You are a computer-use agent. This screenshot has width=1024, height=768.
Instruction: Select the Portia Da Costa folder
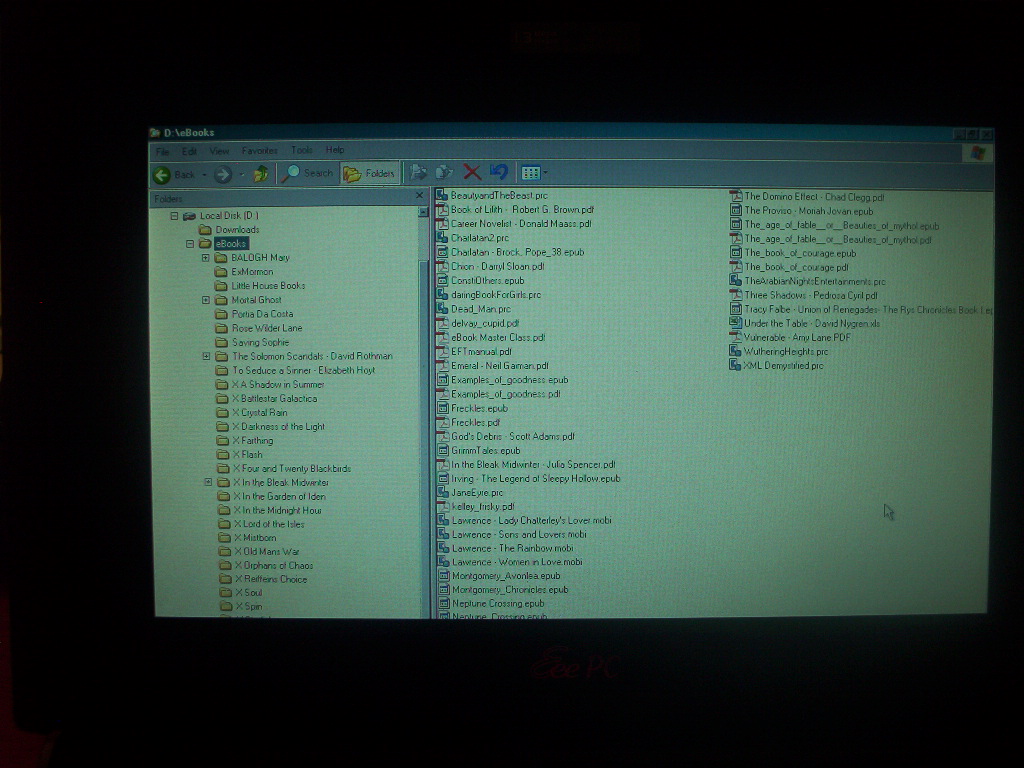coord(263,314)
